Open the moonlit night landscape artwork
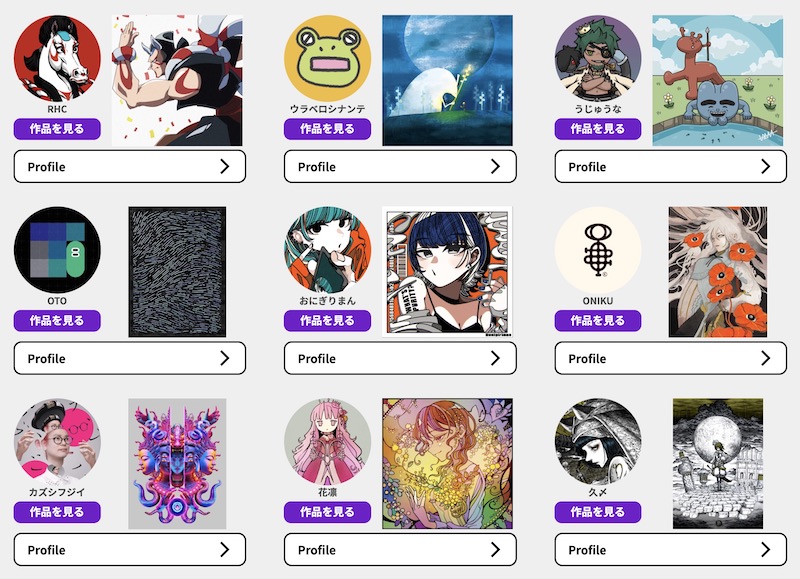800x579 pixels. [447, 81]
